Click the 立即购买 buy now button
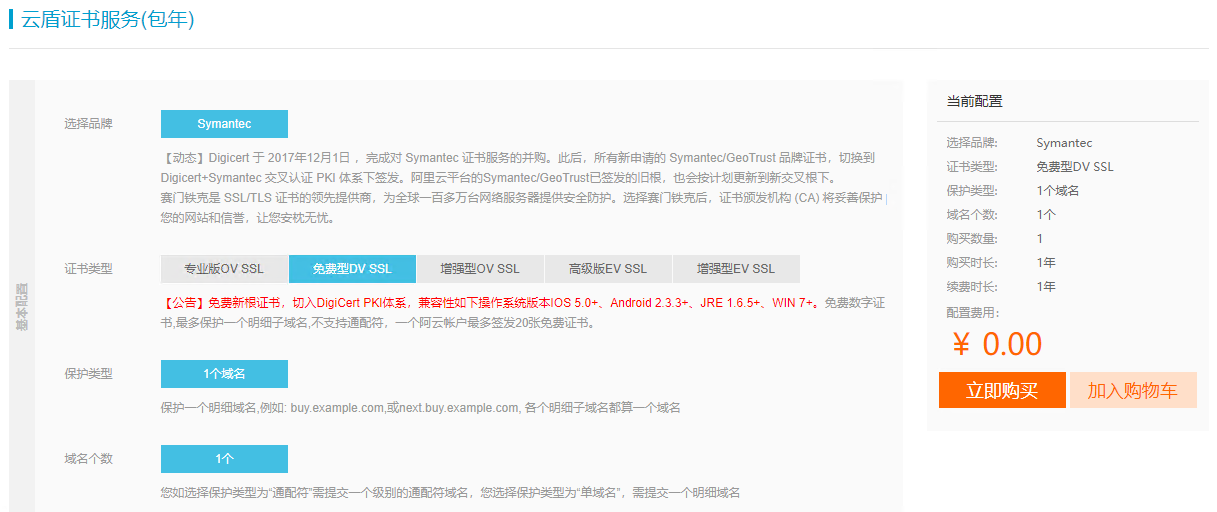This screenshot has width=1217, height=512. pos(1002,390)
